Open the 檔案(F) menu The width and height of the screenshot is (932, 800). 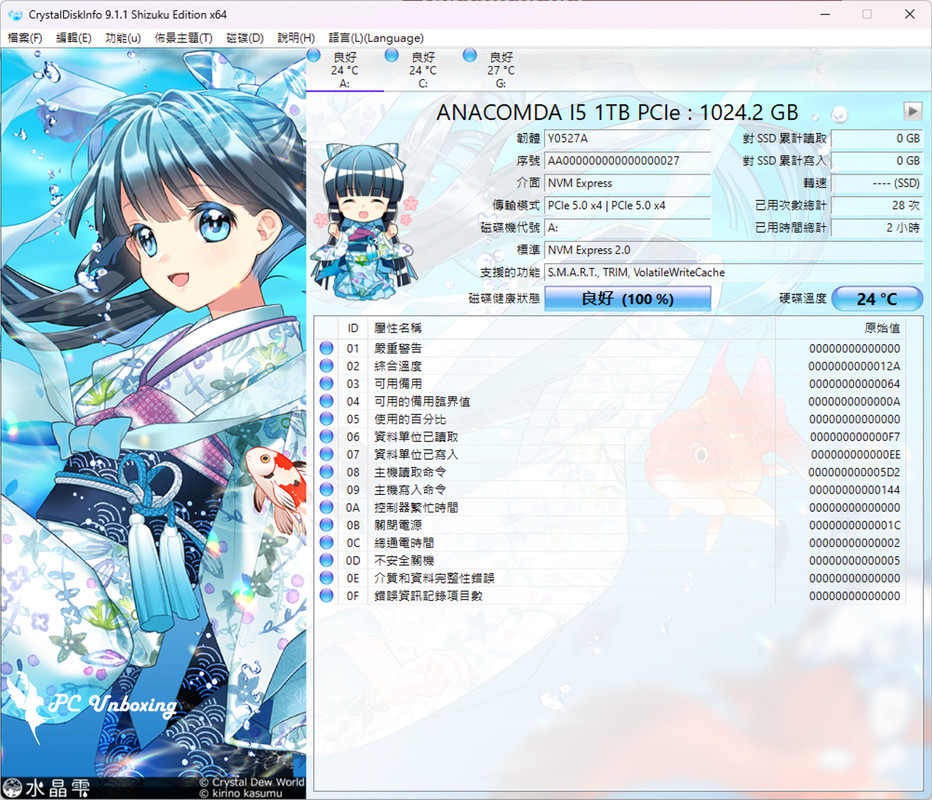(24, 38)
